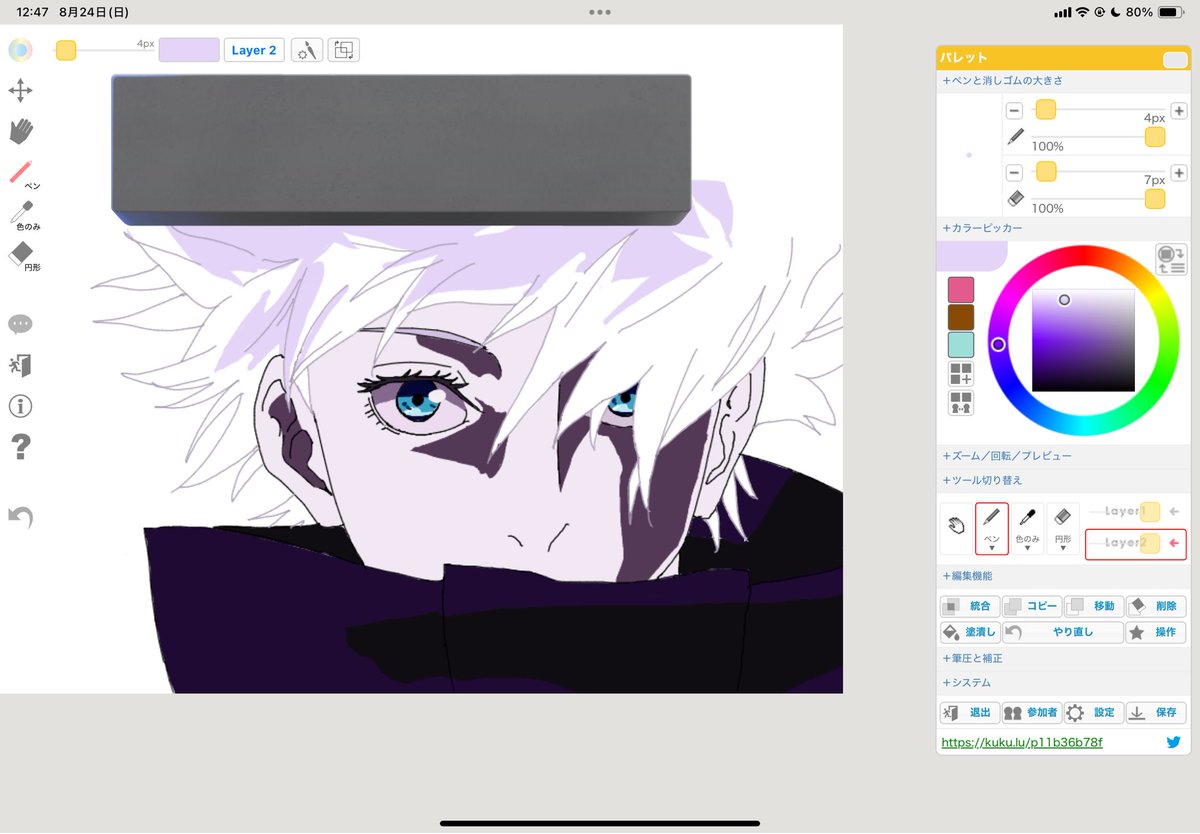
Task: Select the 円形 eraser in the left sidebar
Action: 24,257
